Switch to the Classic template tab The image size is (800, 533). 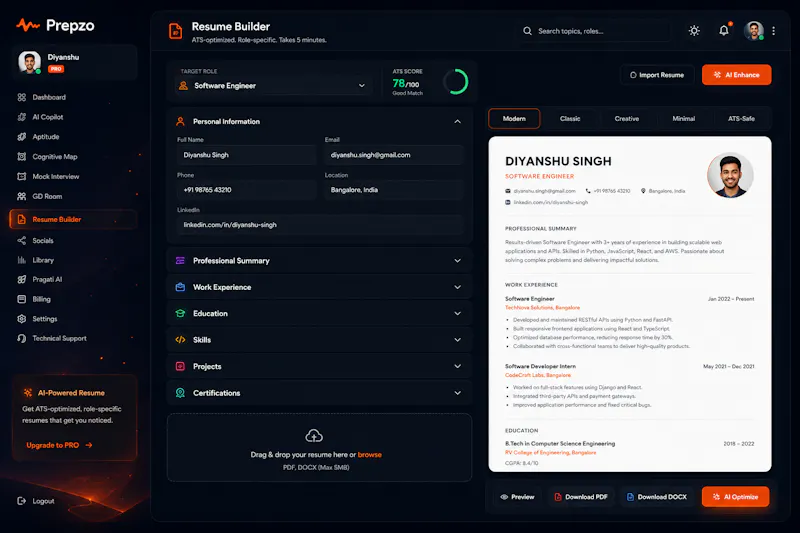click(x=570, y=118)
